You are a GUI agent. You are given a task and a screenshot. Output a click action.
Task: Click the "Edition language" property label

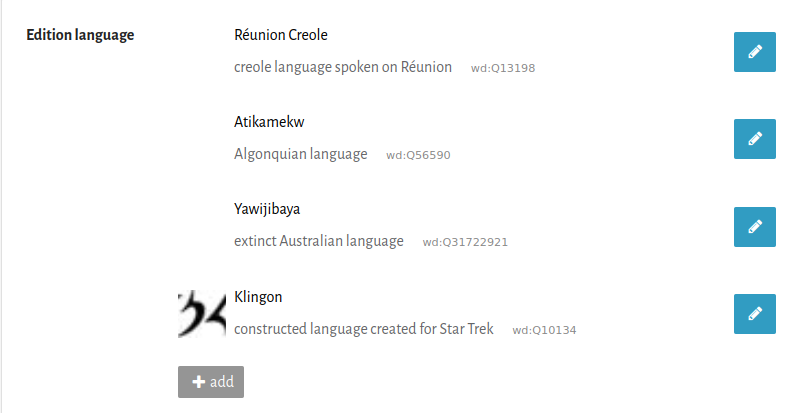coord(80,36)
